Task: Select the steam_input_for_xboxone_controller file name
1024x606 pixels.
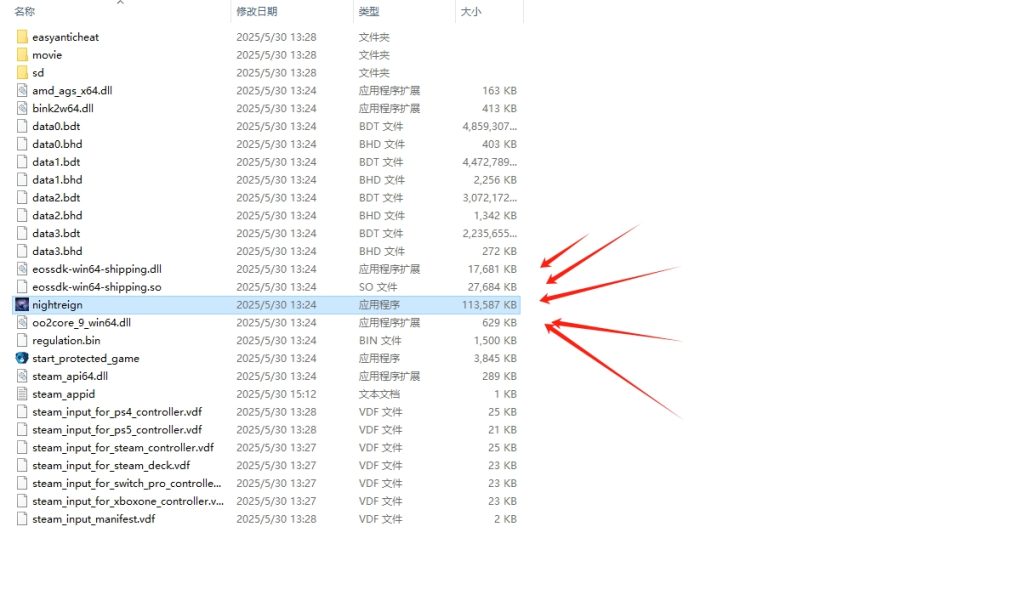Action: tap(128, 501)
